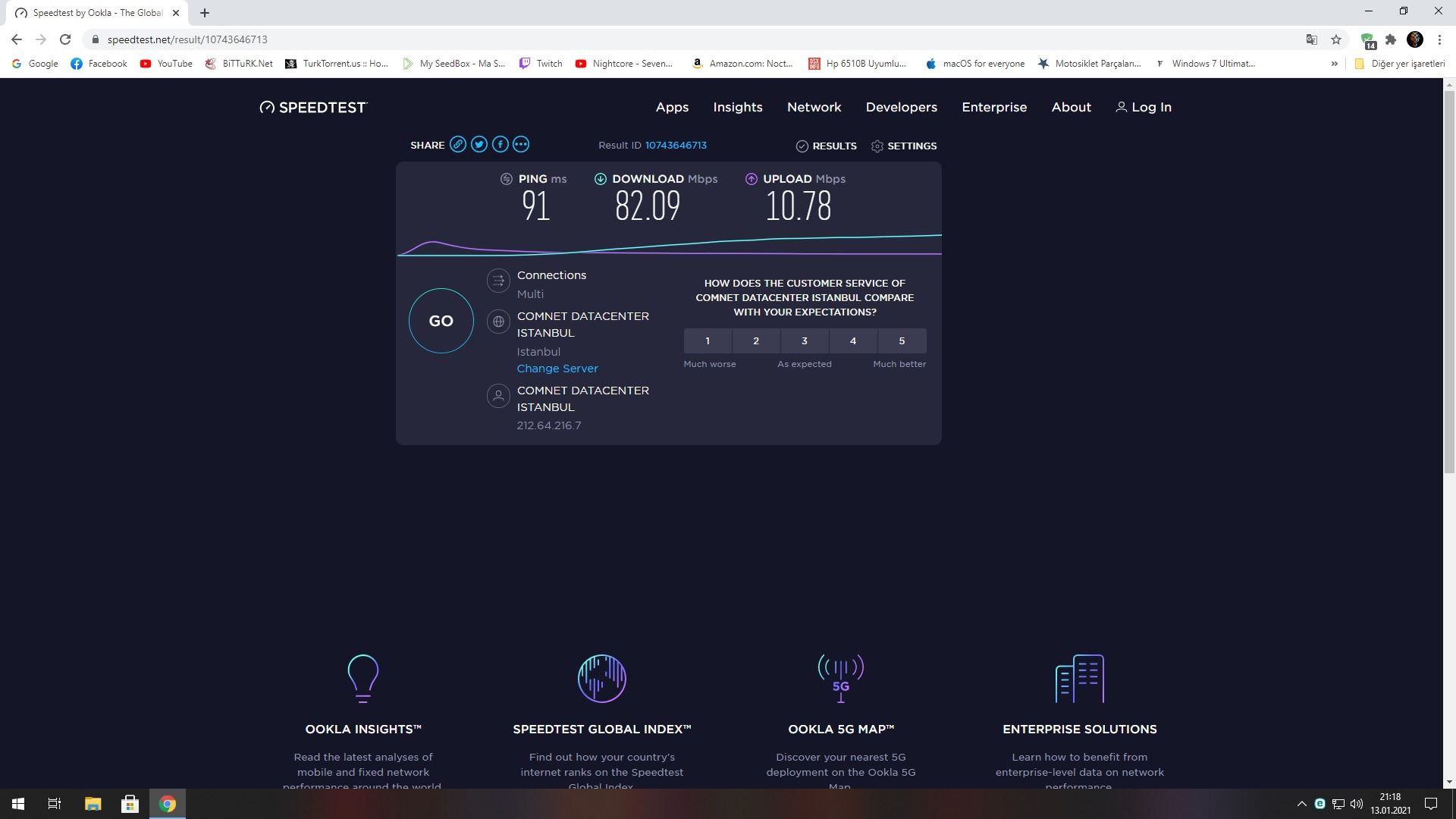Screen dimensions: 1456x819
Task: Rate customer service 3 As expected
Action: pos(805,341)
